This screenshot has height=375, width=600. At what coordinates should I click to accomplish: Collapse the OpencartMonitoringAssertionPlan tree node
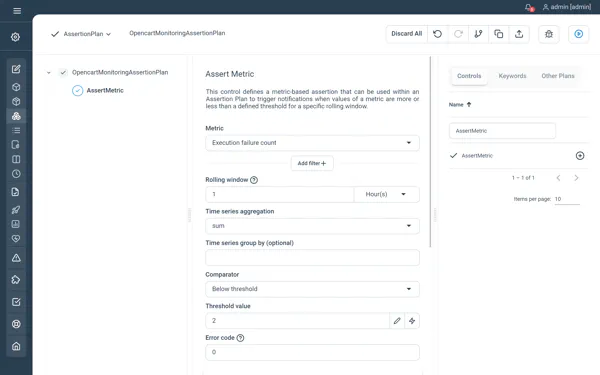point(49,73)
